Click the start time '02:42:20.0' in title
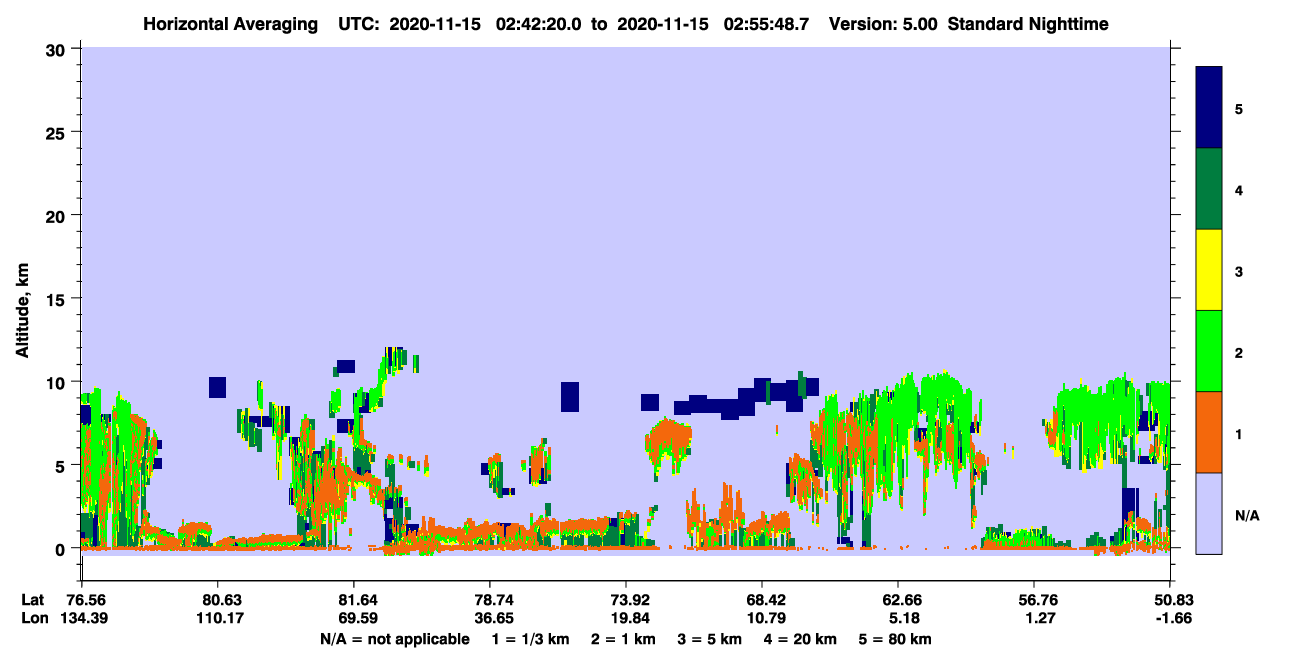The width and height of the screenshot is (1300, 667). click(x=541, y=24)
